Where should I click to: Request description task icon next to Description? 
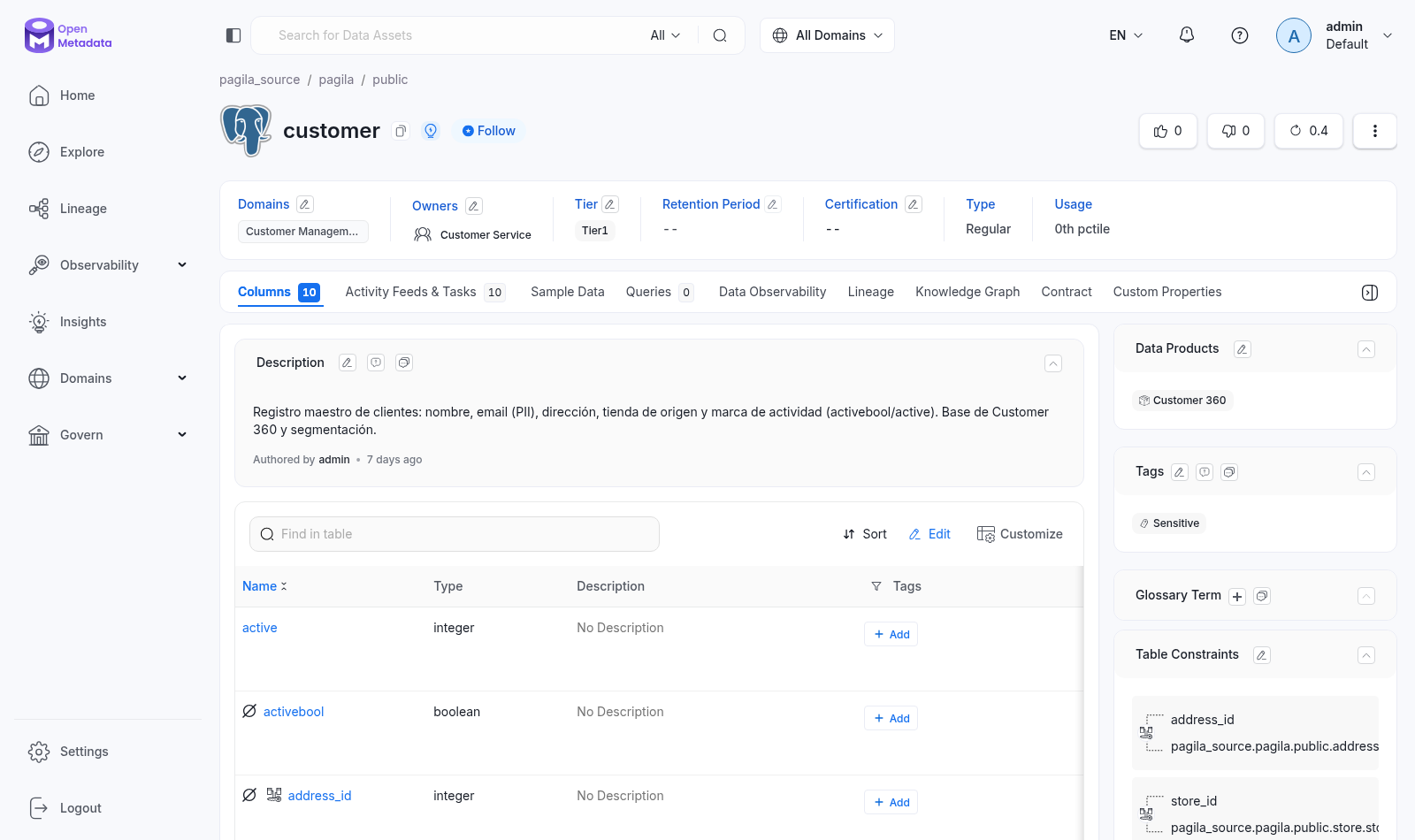[x=376, y=363]
